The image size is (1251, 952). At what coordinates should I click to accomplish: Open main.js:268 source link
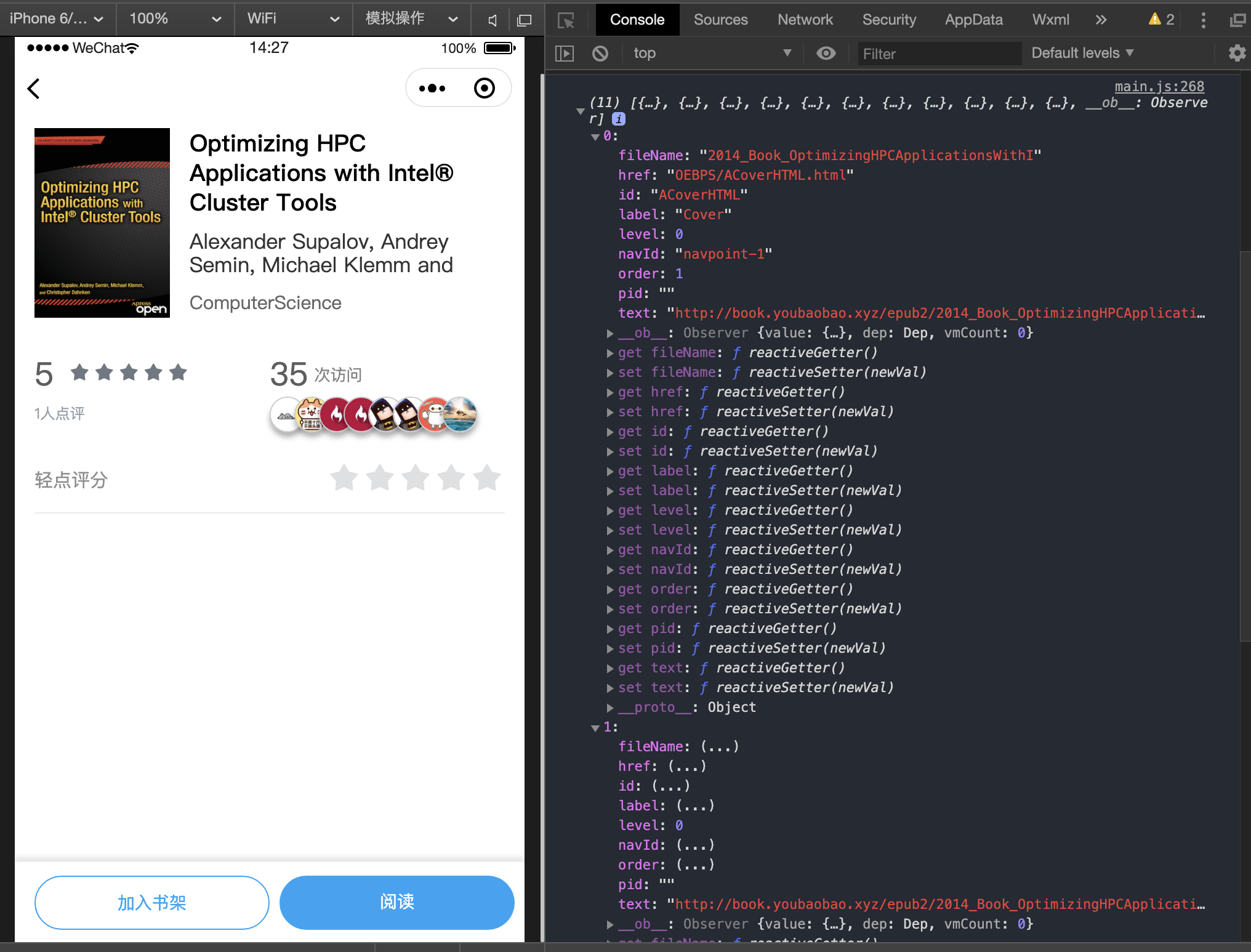pyautogui.click(x=1159, y=87)
